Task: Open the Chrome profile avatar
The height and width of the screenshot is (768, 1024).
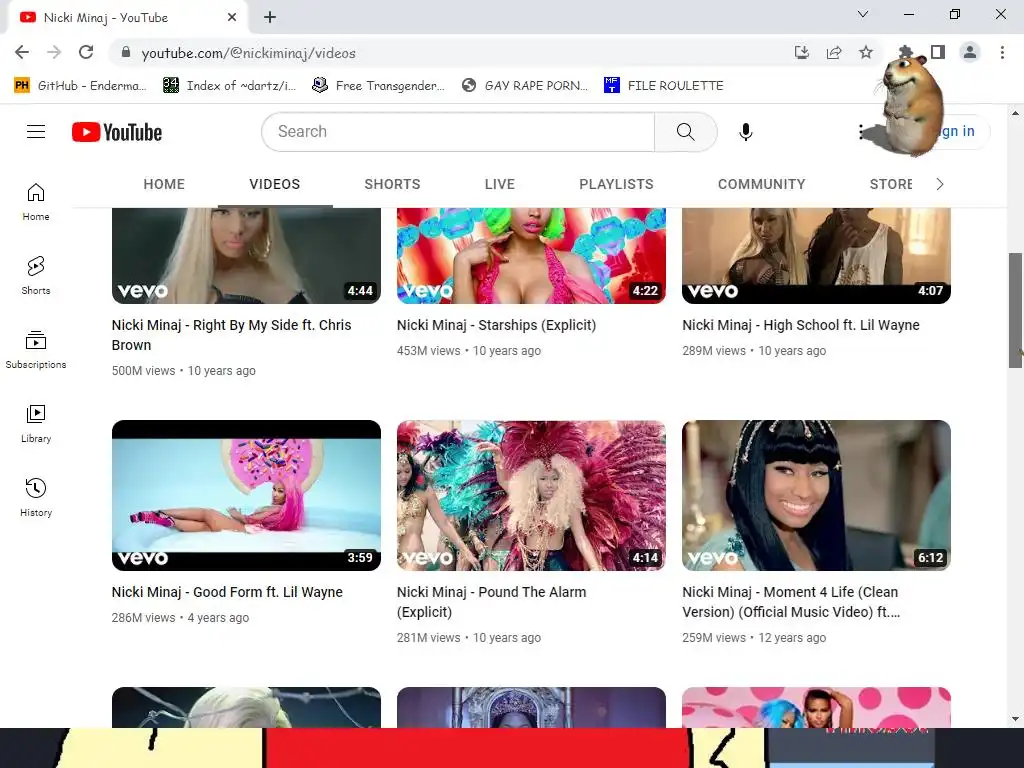Action: [x=970, y=52]
